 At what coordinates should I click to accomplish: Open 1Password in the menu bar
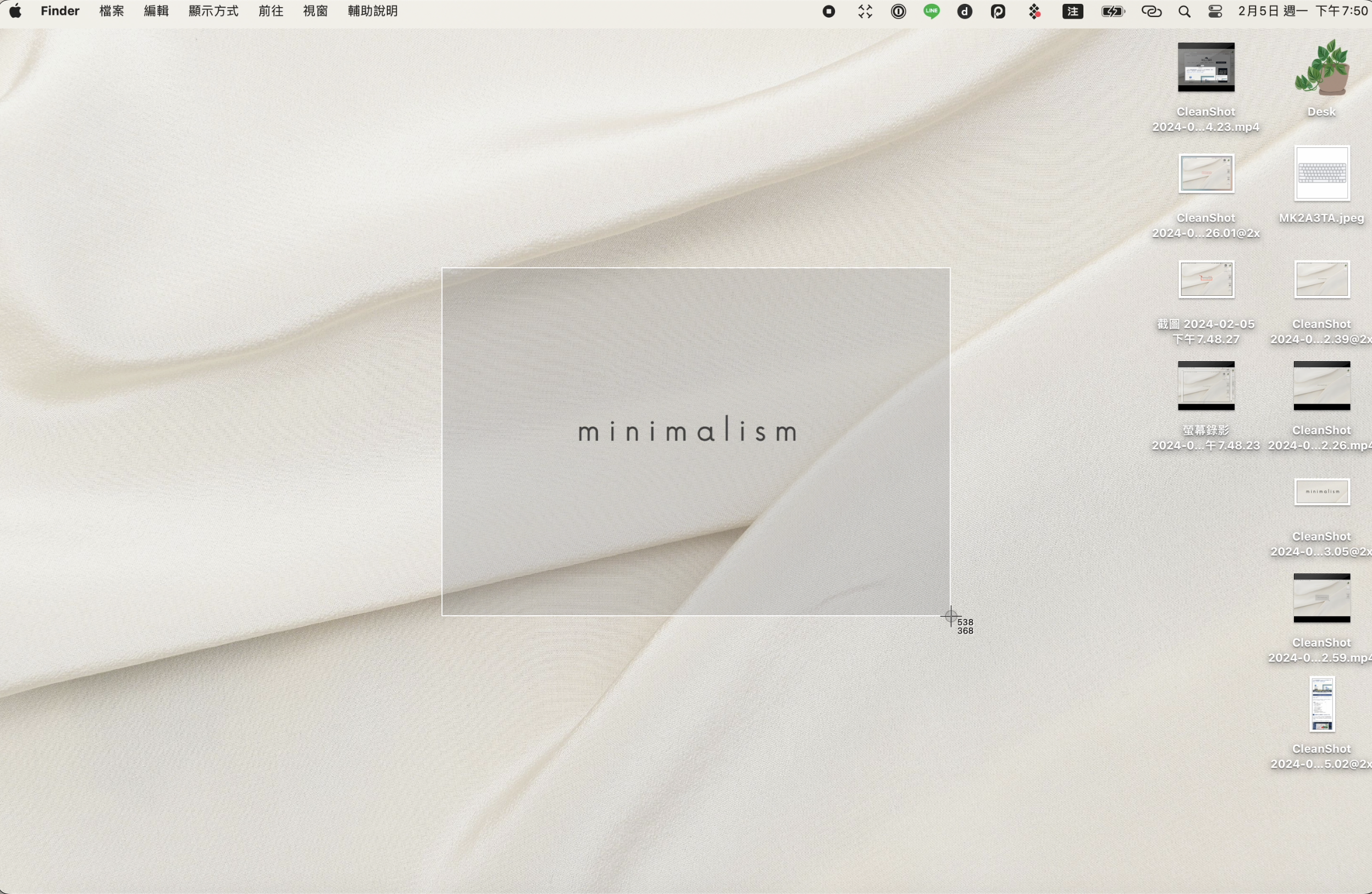(x=898, y=12)
